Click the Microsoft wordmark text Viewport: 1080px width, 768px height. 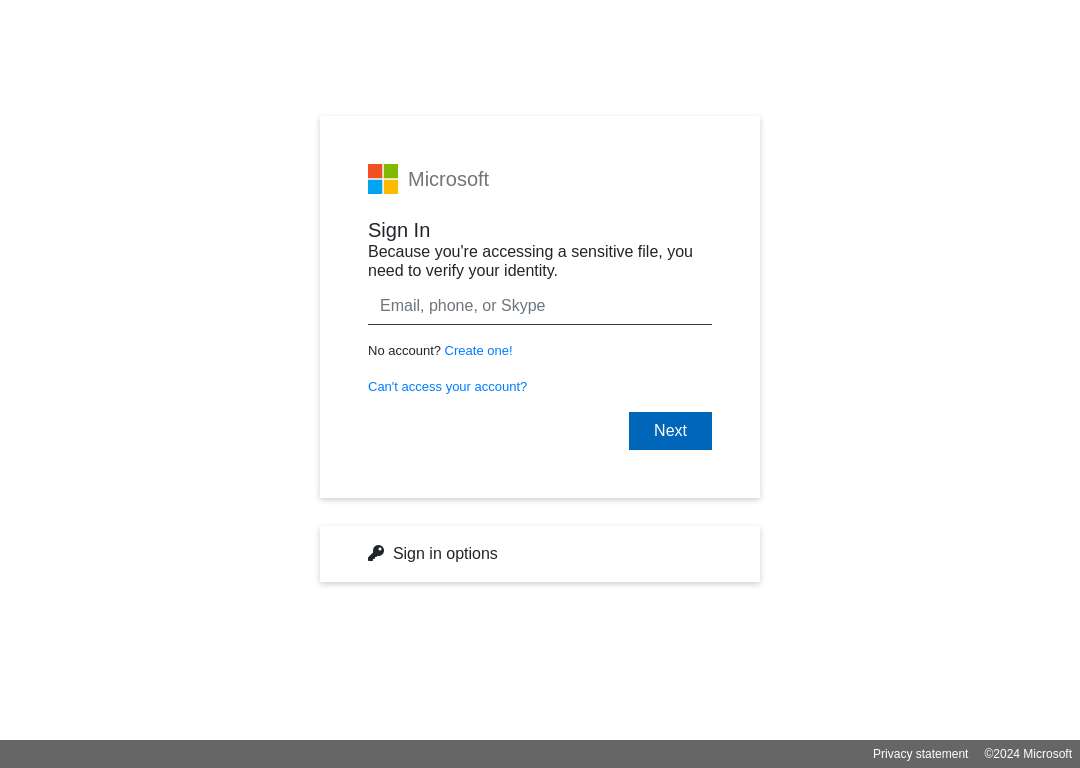[x=448, y=179]
